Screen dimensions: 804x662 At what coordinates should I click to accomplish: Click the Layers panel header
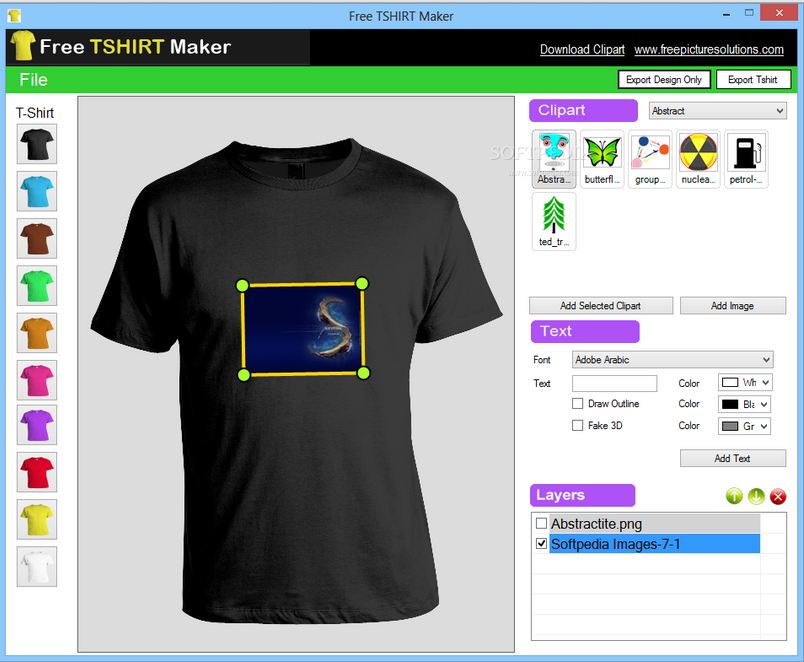[x=582, y=495]
